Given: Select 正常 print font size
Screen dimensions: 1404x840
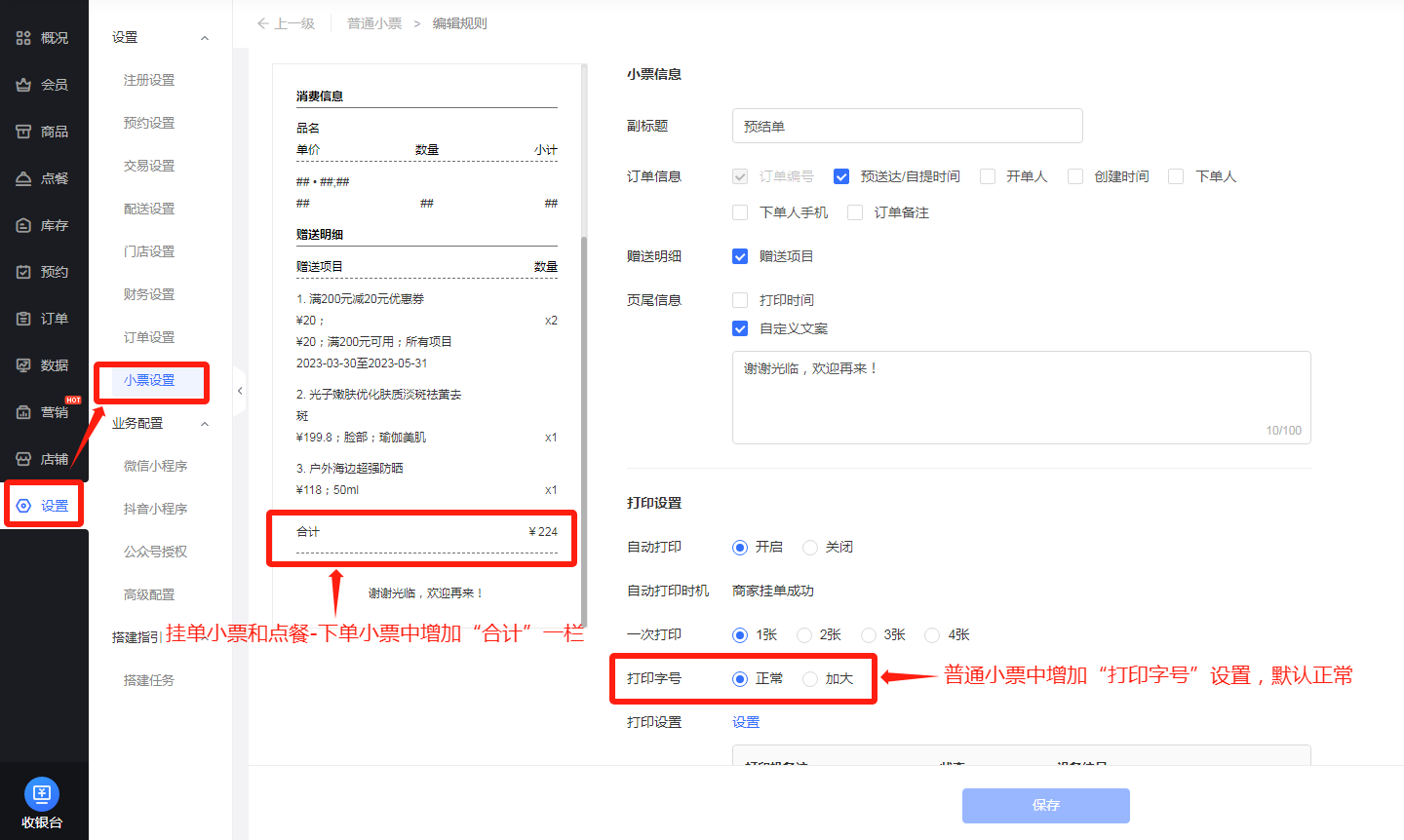Looking at the screenshot, I should 740,678.
